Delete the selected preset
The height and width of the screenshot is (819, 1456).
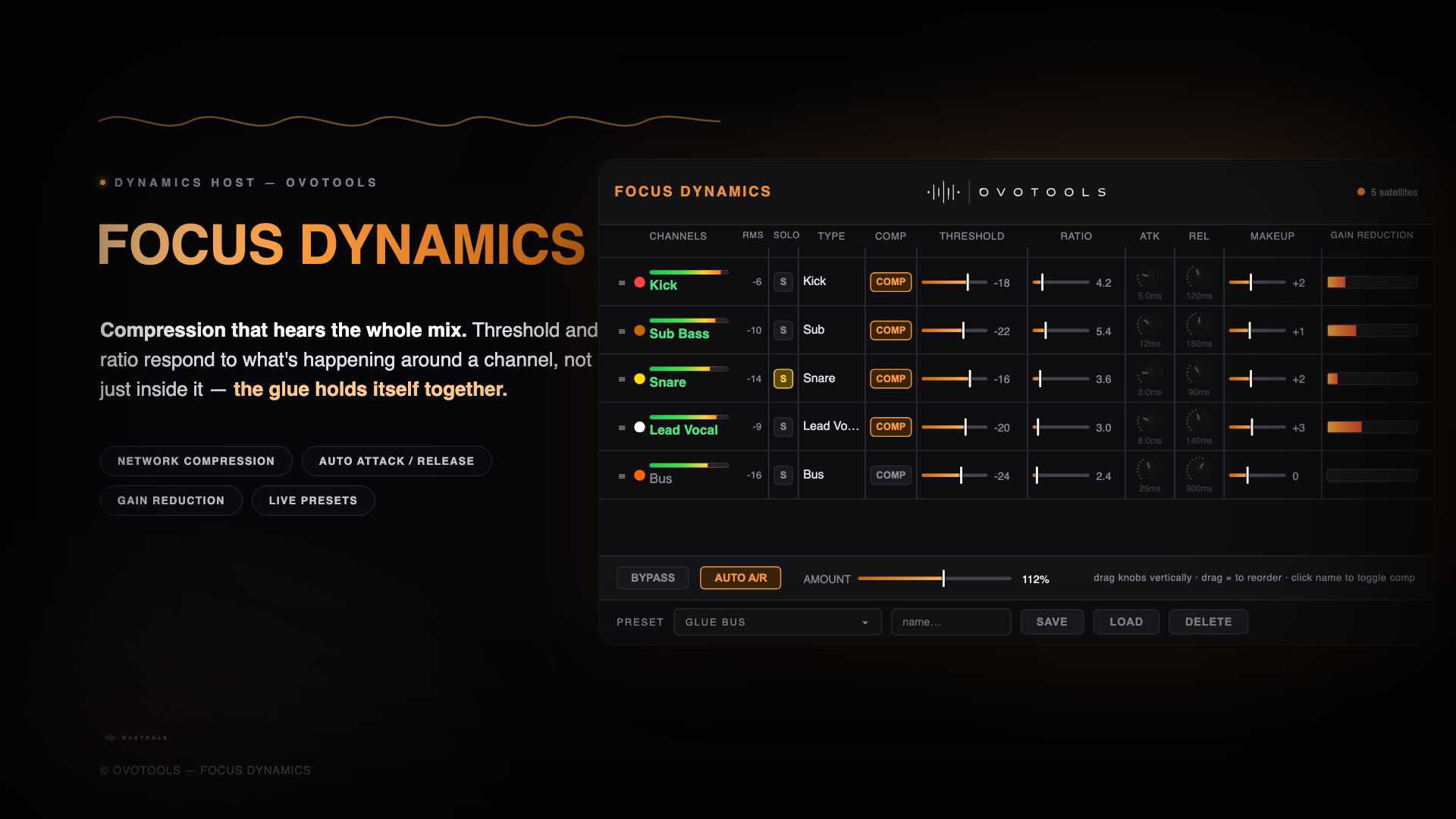[x=1208, y=622]
